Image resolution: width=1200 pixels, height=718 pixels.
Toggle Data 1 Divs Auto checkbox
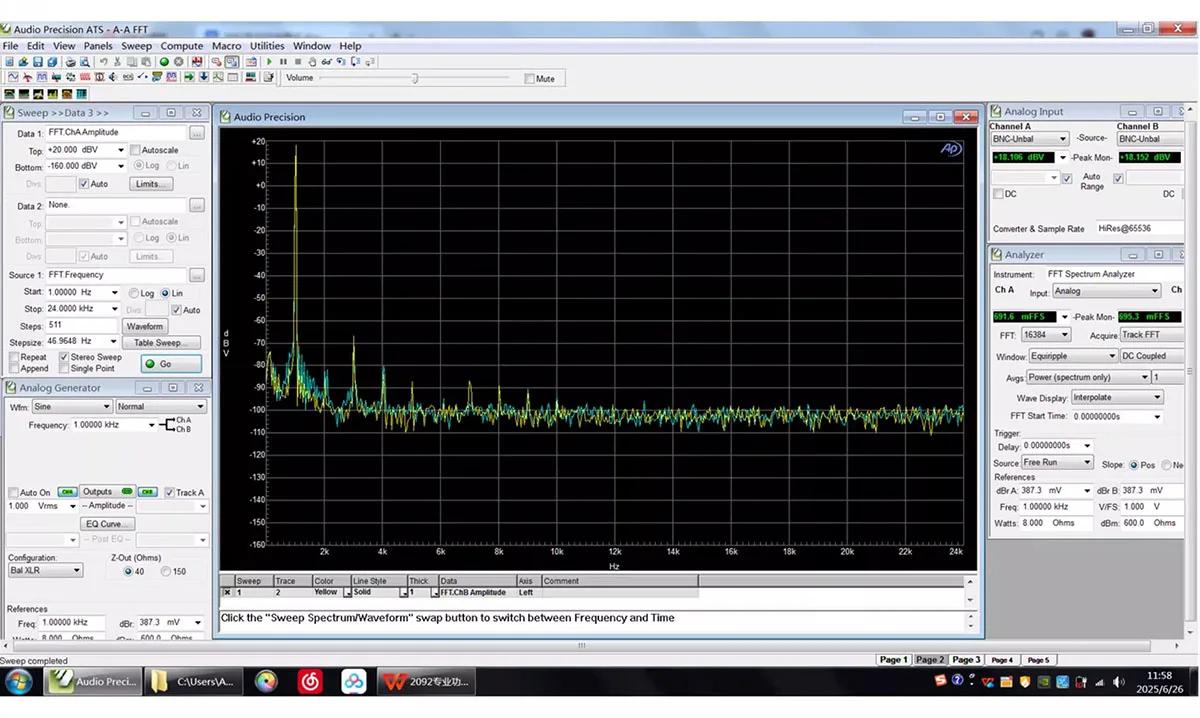[84, 184]
